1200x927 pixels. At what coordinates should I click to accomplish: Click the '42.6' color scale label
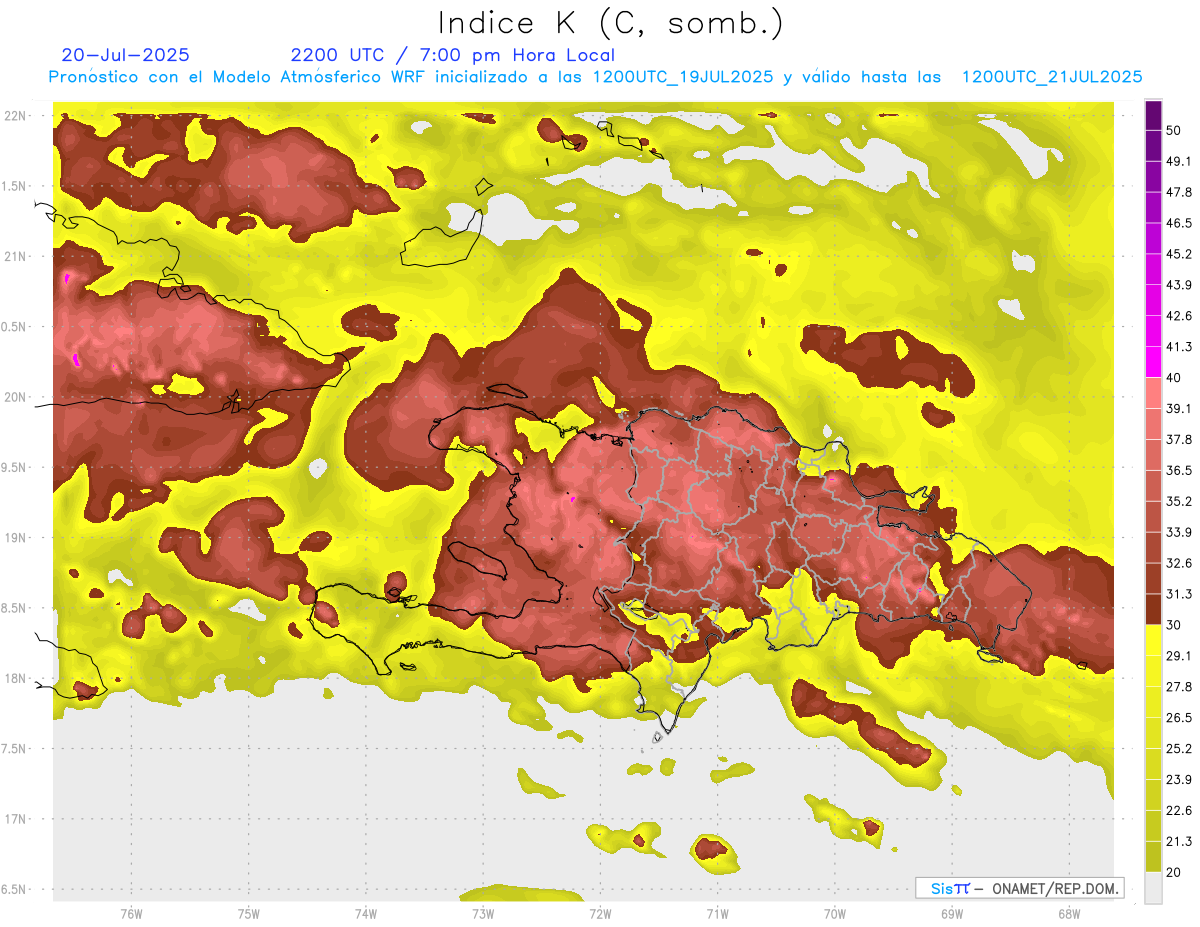[1179, 316]
